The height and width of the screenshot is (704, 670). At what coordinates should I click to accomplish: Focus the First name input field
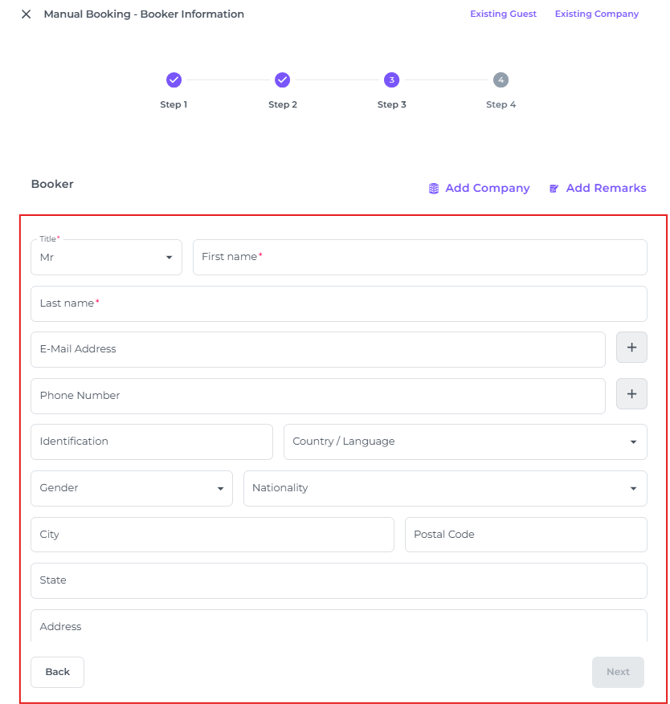[419, 257]
